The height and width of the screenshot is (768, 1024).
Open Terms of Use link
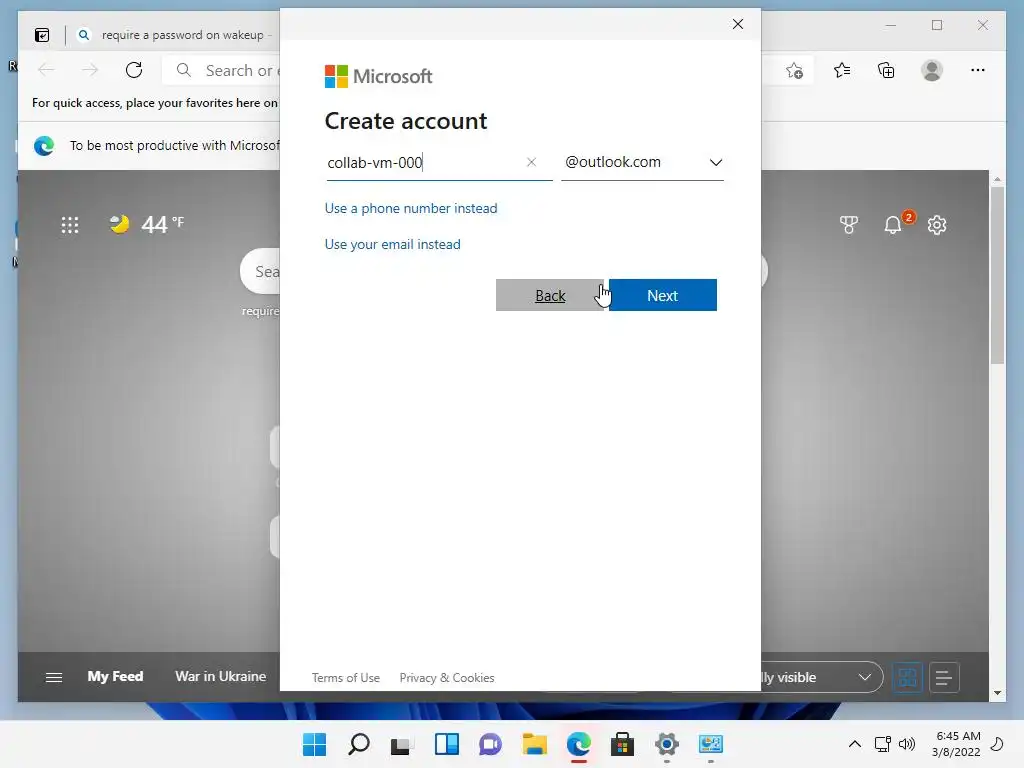tap(345, 678)
